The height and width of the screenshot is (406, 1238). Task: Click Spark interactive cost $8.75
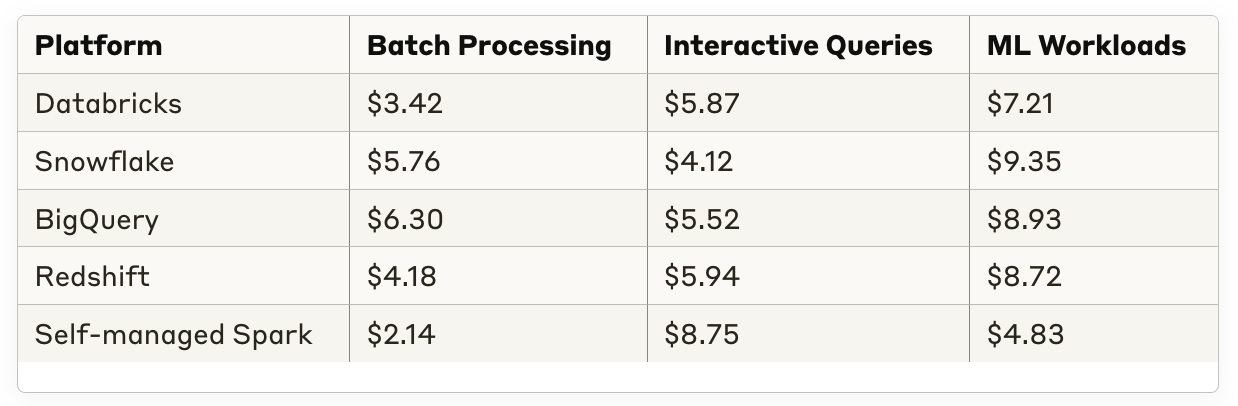[x=701, y=335]
